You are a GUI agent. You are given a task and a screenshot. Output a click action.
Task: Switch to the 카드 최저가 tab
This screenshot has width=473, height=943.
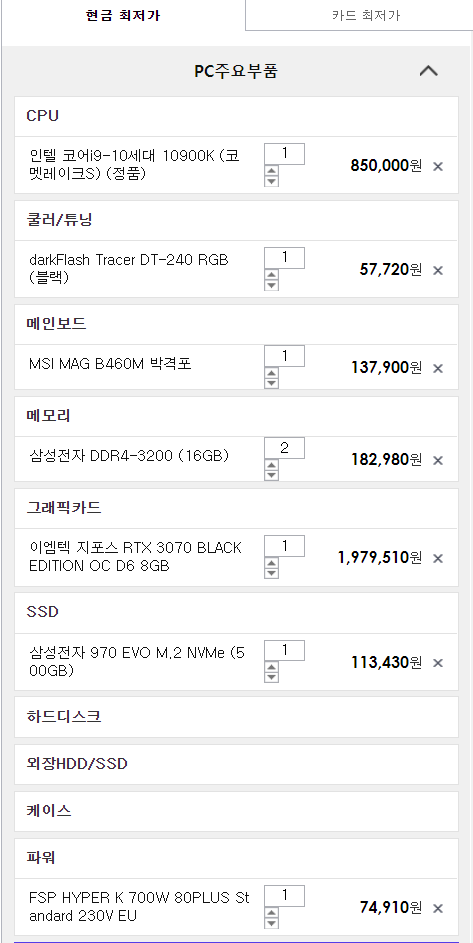coord(365,15)
